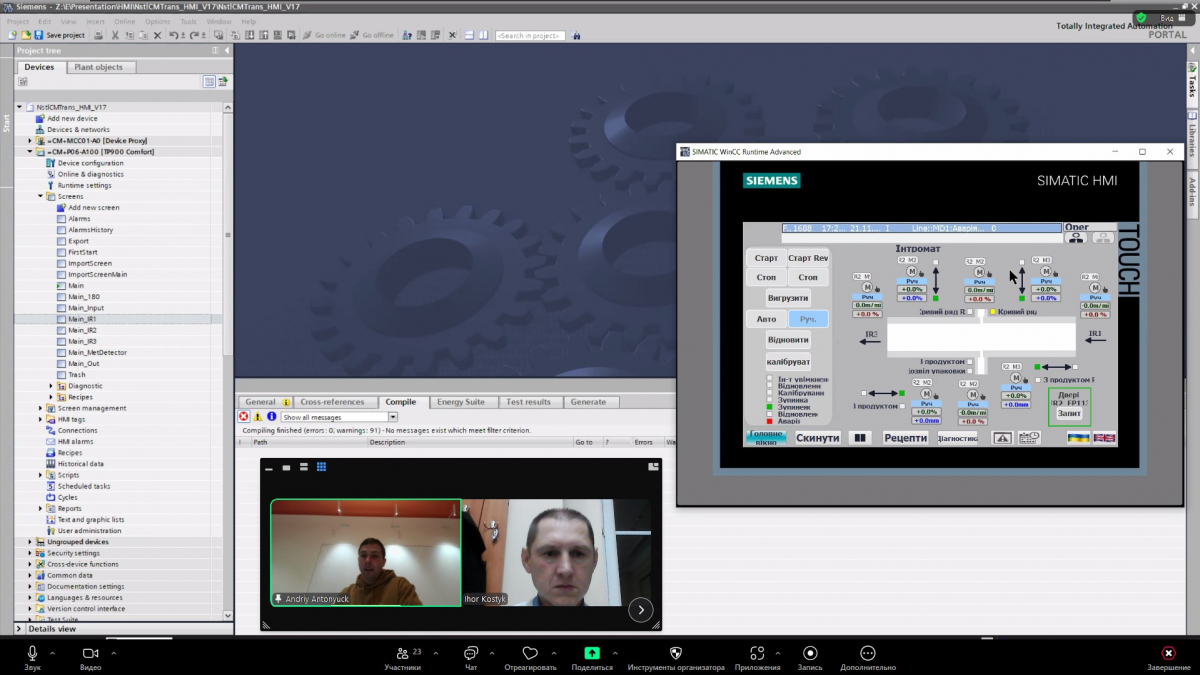1200x675 pixels.
Task: Select the Ukrainian flag language icon
Action: pyautogui.click(x=1078, y=438)
